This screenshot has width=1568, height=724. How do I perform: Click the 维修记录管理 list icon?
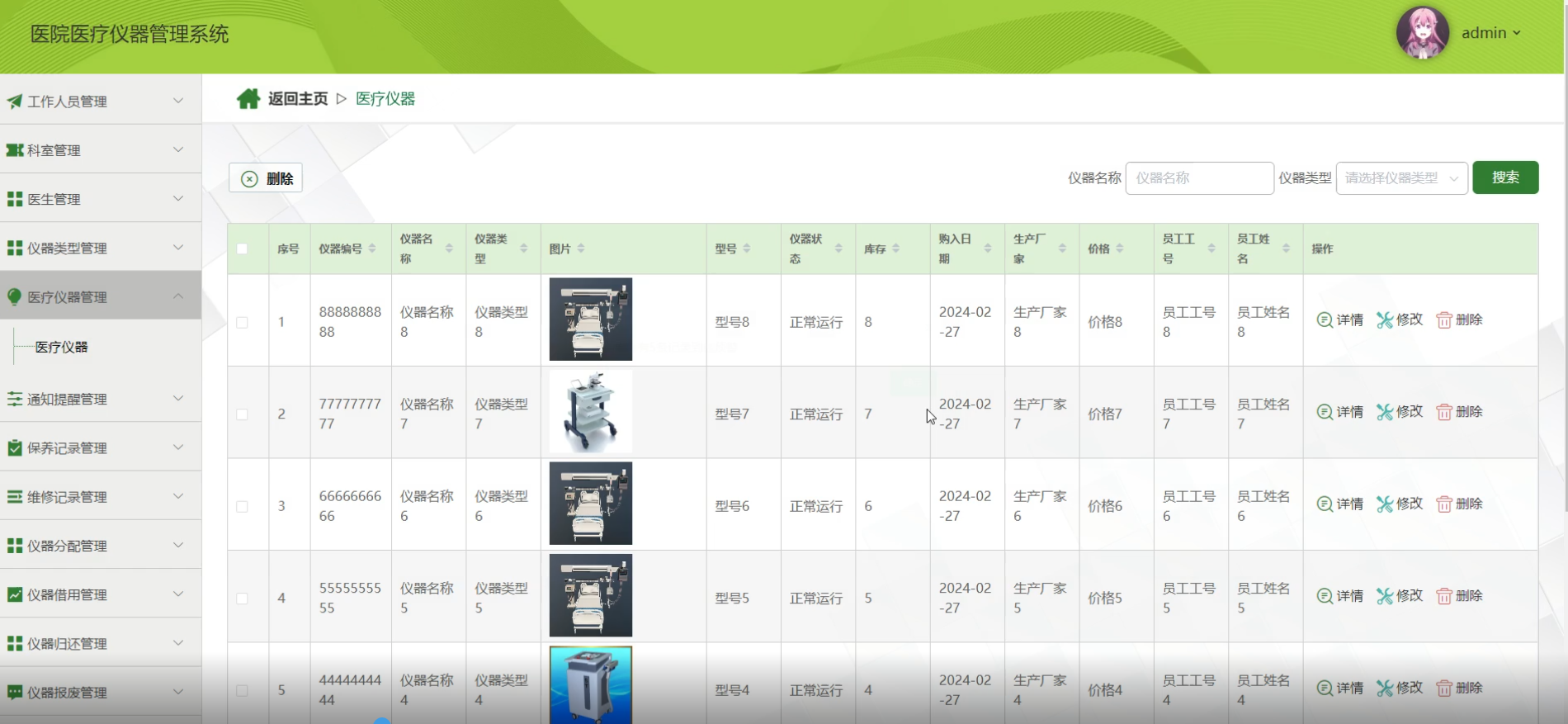pos(15,496)
